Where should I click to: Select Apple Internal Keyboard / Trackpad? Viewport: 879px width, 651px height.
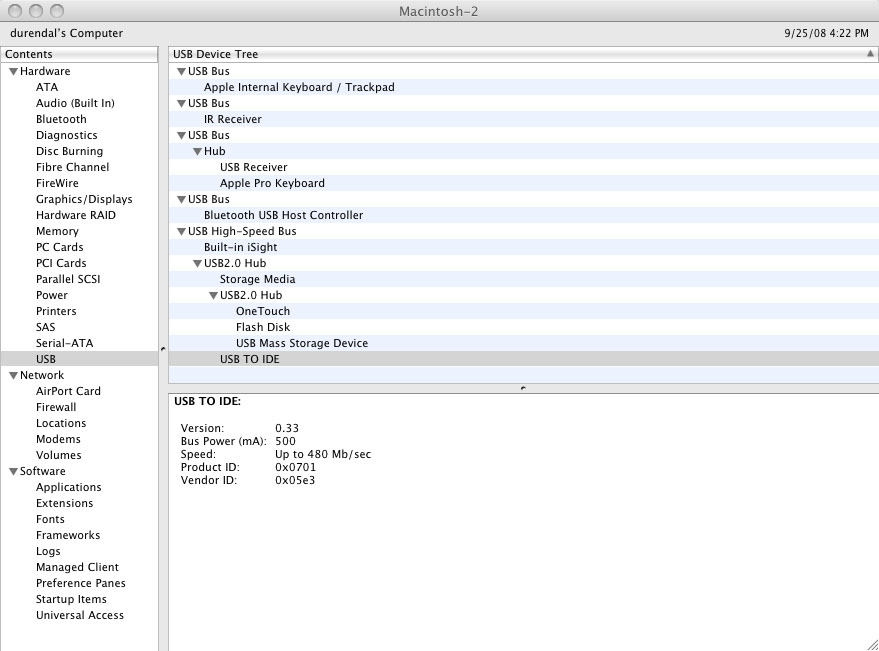[297, 87]
